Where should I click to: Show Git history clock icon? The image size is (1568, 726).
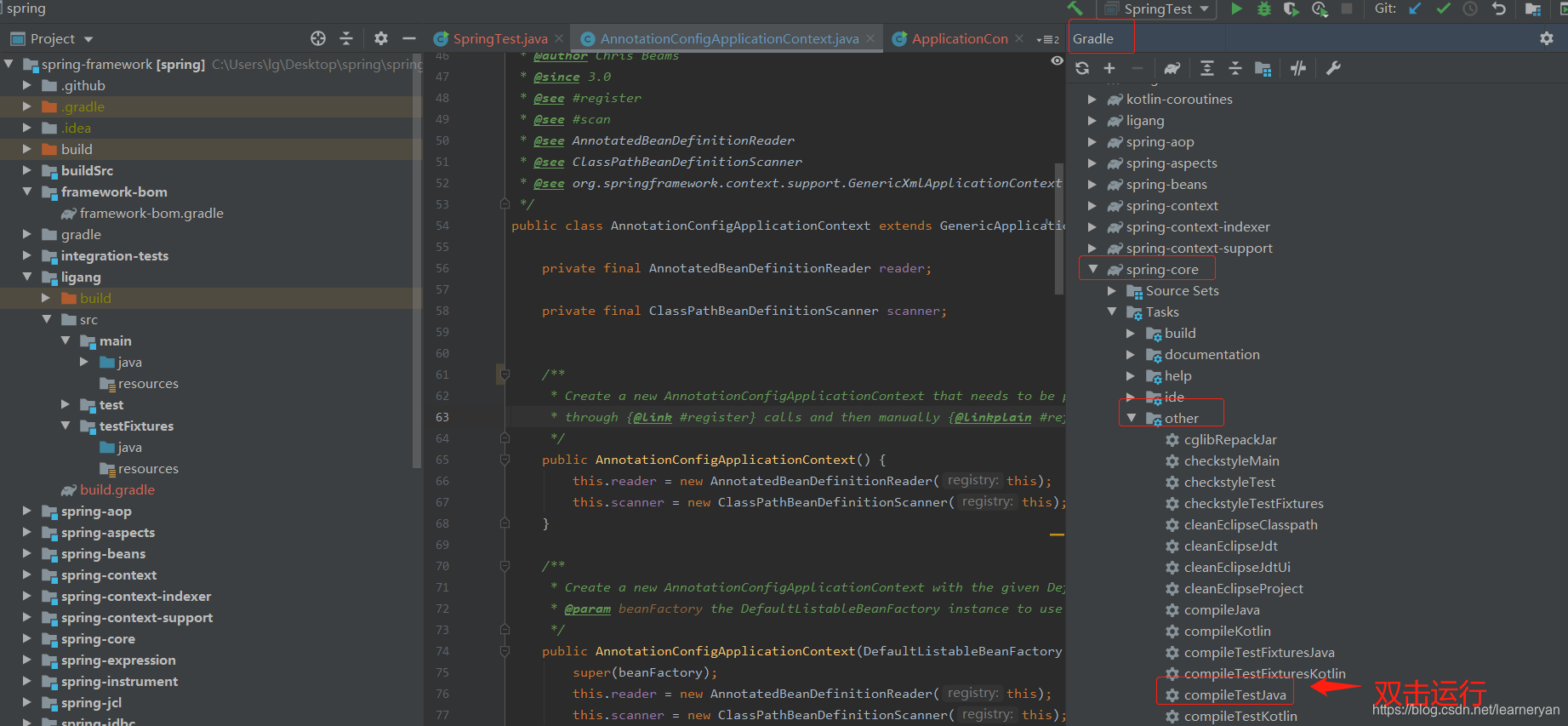coord(1470,9)
